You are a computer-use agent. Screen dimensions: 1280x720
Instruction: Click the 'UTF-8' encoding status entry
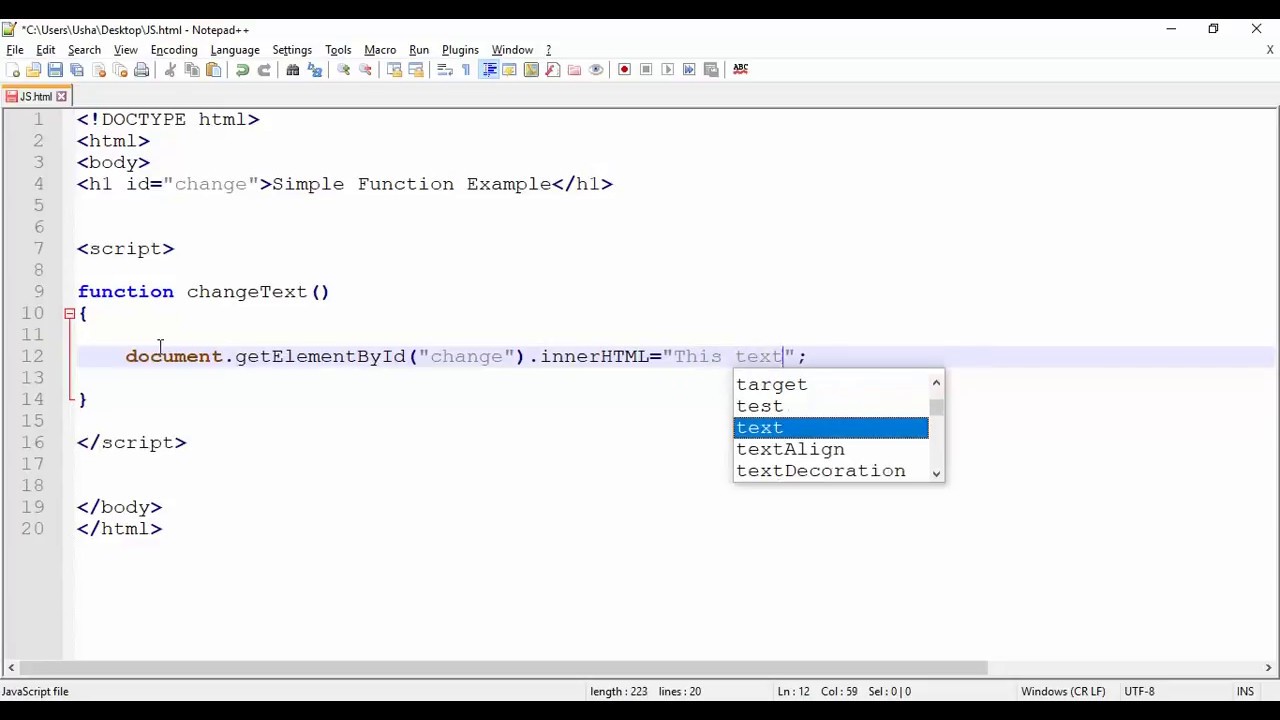click(x=1139, y=691)
